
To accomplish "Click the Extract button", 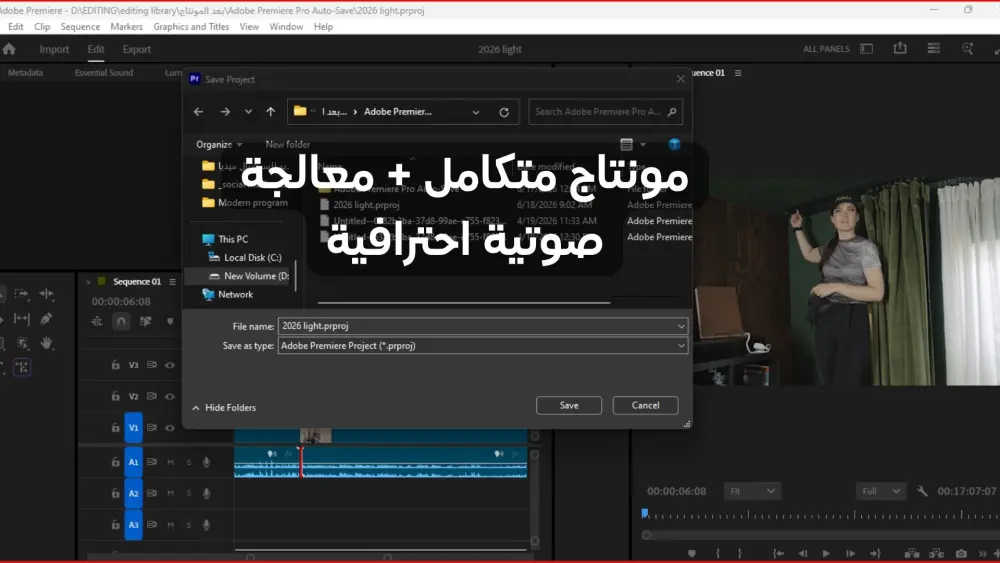I will tap(936, 553).
